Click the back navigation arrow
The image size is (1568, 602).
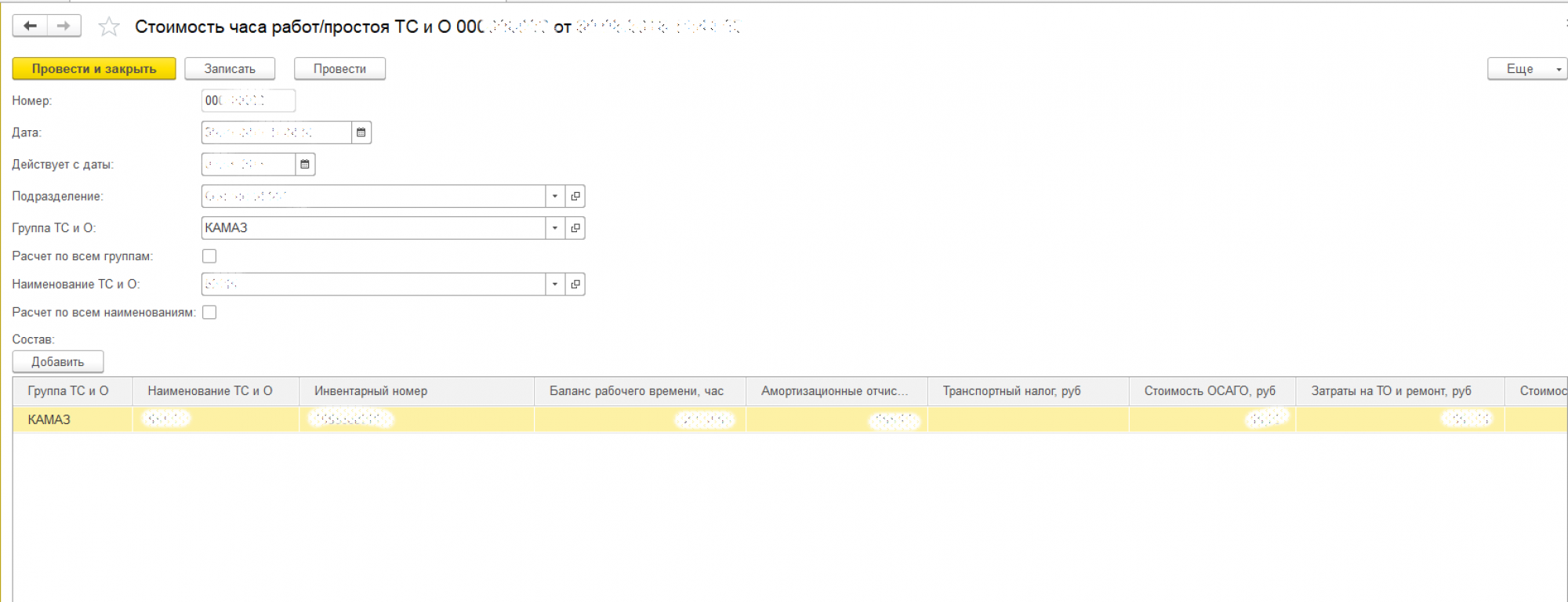click(x=30, y=27)
